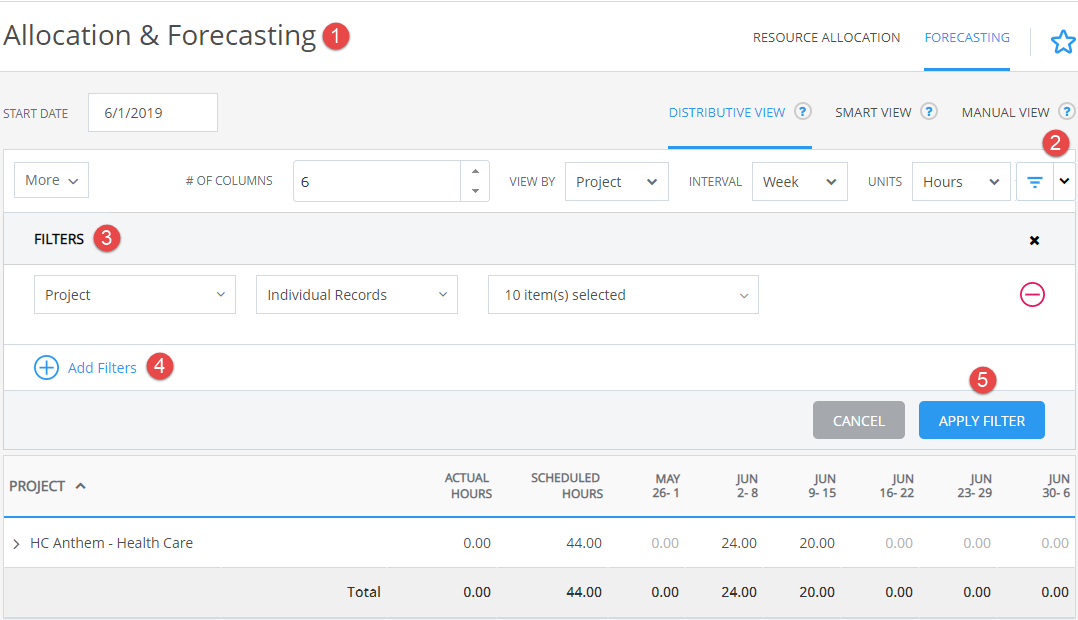Select Distributive View tab

[727, 113]
